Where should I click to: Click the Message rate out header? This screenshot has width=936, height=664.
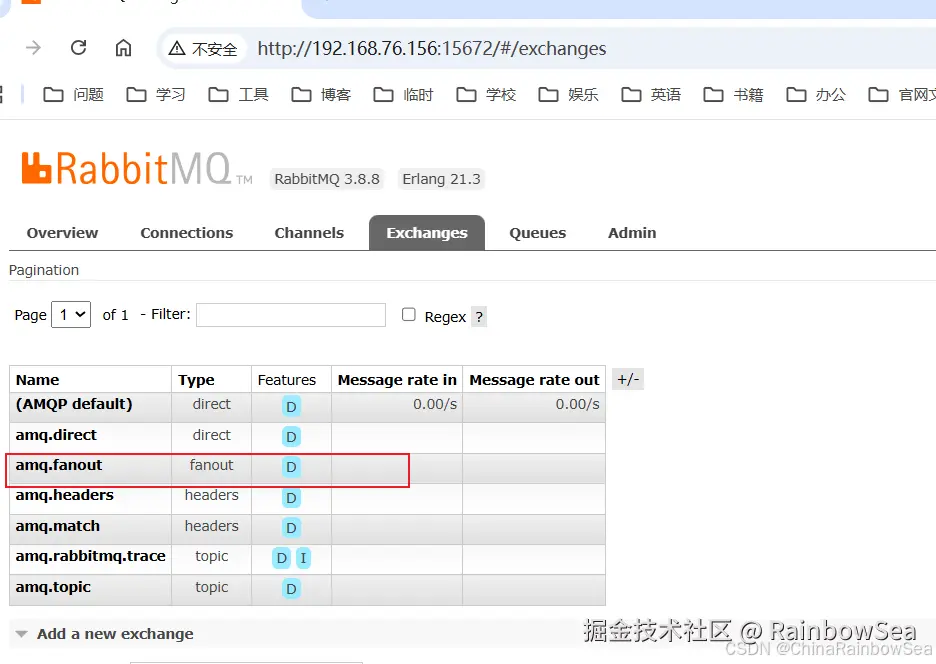pyautogui.click(x=534, y=380)
